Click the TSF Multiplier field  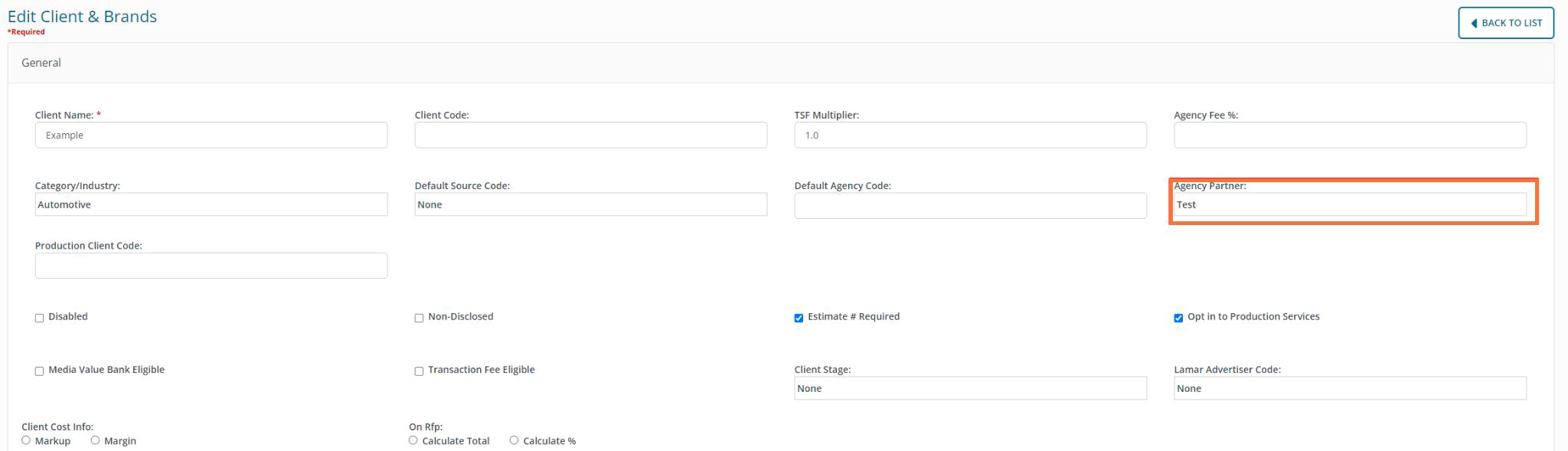tap(970, 136)
